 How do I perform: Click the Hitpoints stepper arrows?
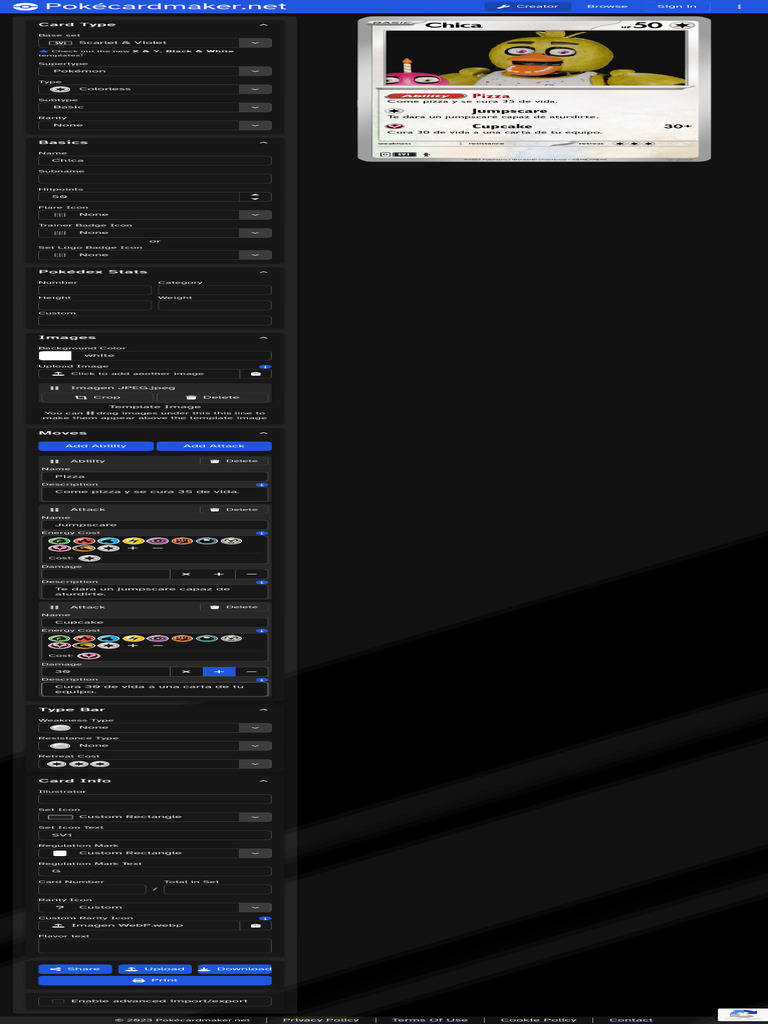coord(255,197)
